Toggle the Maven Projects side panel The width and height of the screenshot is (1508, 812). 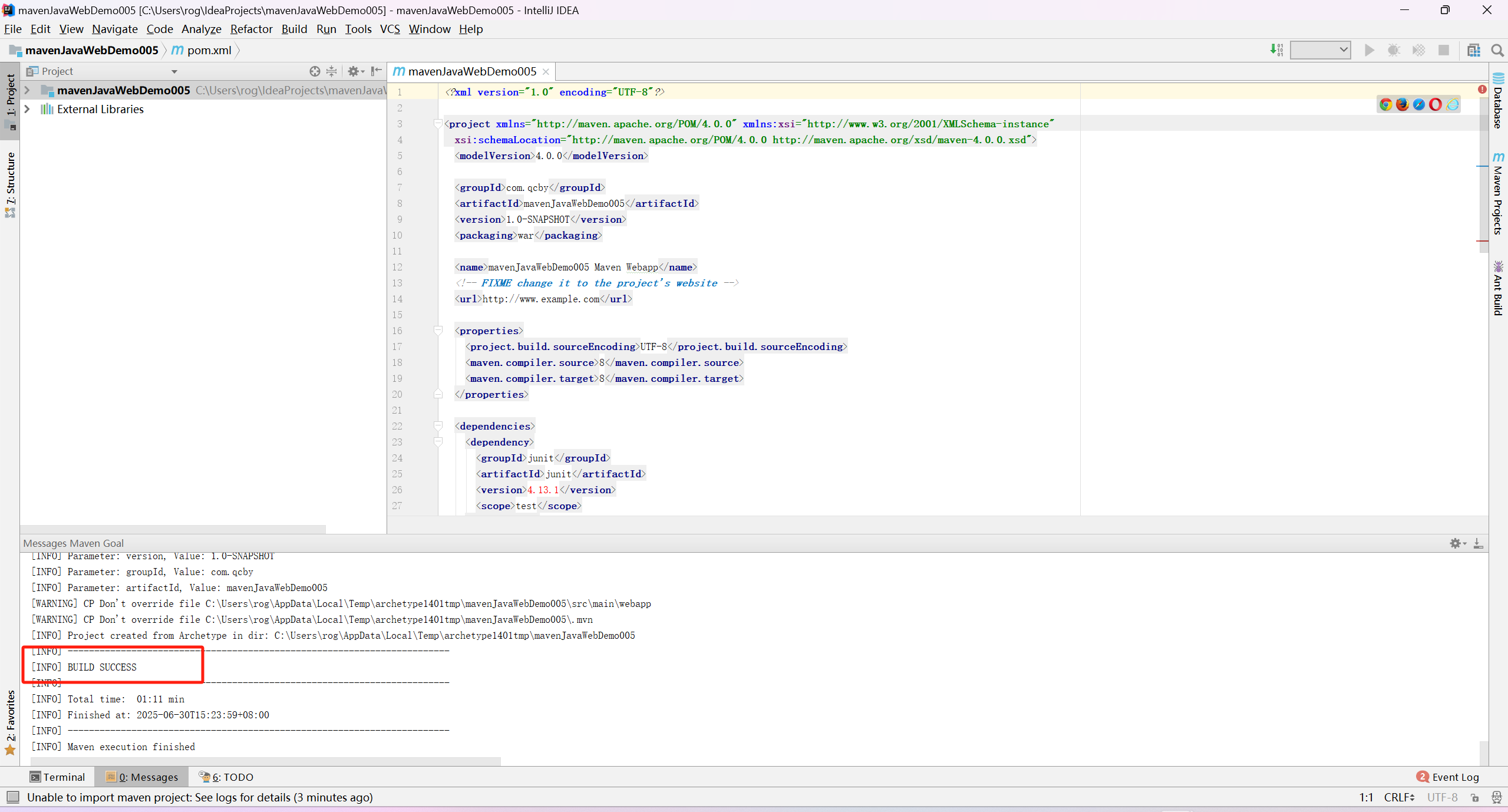pos(1497,194)
